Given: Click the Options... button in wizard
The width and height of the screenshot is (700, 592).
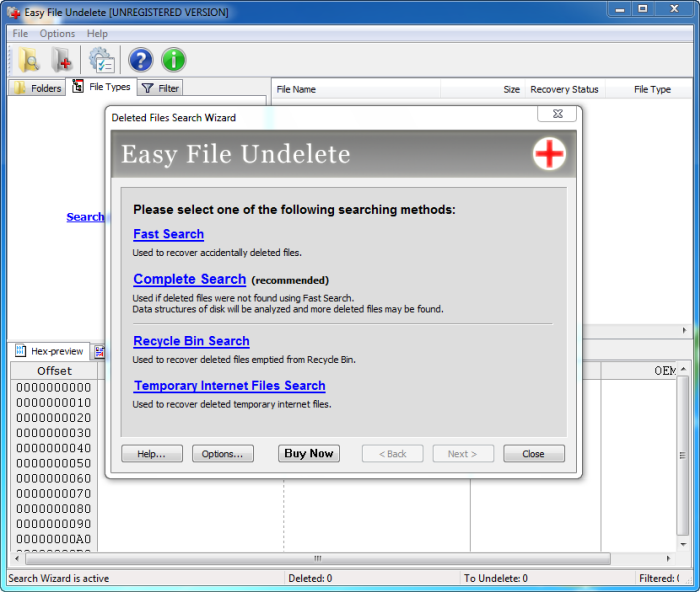Looking at the screenshot, I should tap(222, 454).
